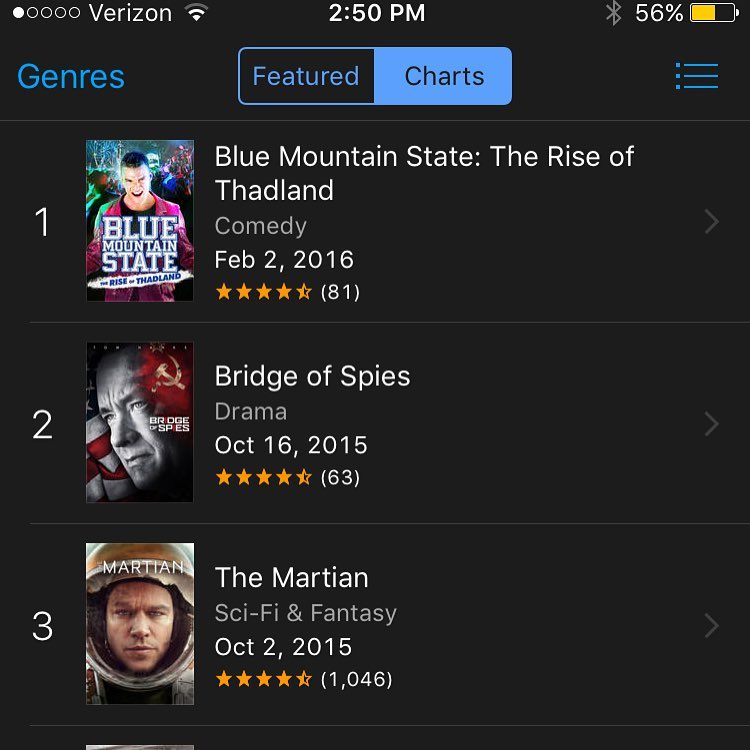
Task: Select the Charts tab
Action: (444, 76)
